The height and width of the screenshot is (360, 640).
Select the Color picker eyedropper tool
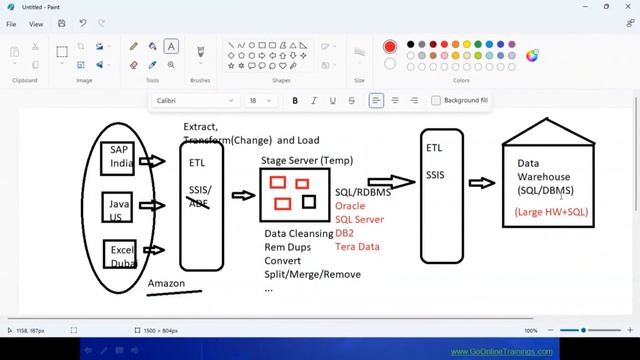tap(153, 65)
